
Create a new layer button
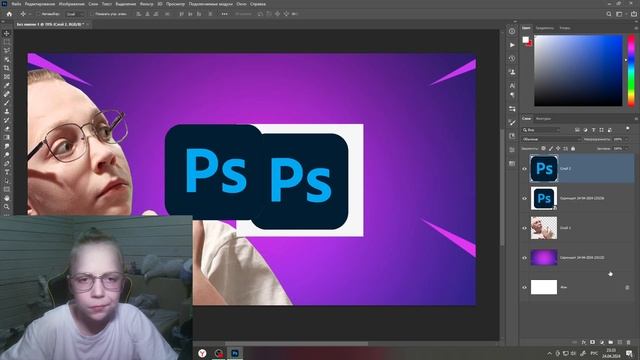pos(620,342)
